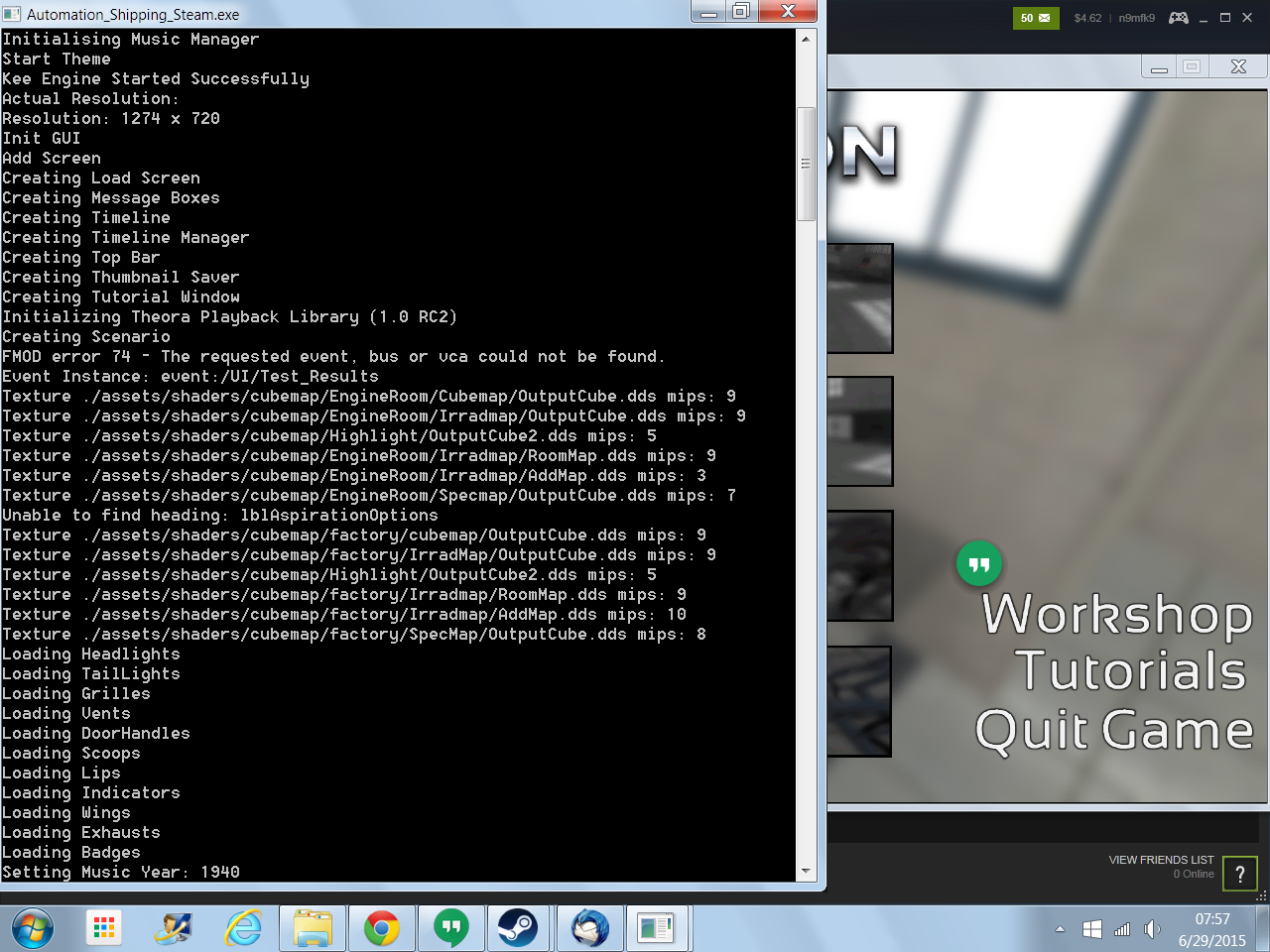Choose Quit Game in the game menu
Screen dimensions: 1270x952
point(1114,731)
